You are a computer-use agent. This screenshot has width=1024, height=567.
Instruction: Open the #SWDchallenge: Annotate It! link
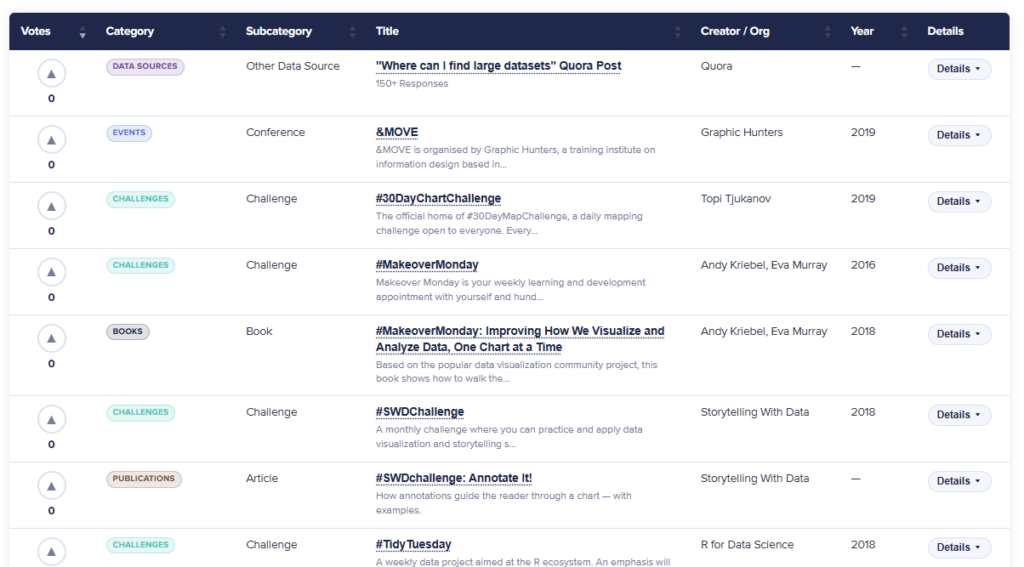(454, 478)
